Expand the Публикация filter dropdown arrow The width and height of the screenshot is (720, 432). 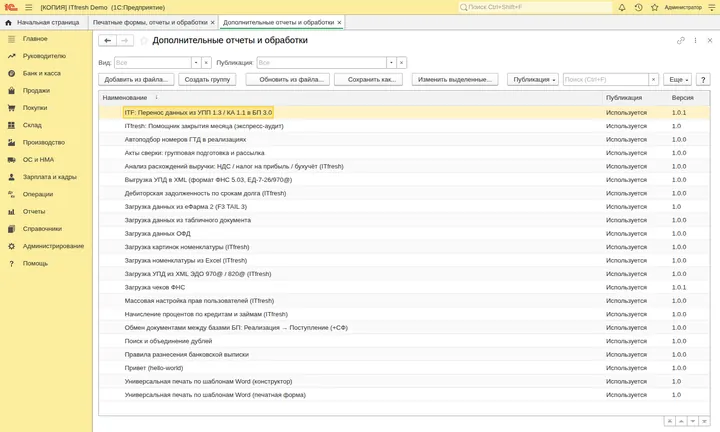(391, 62)
